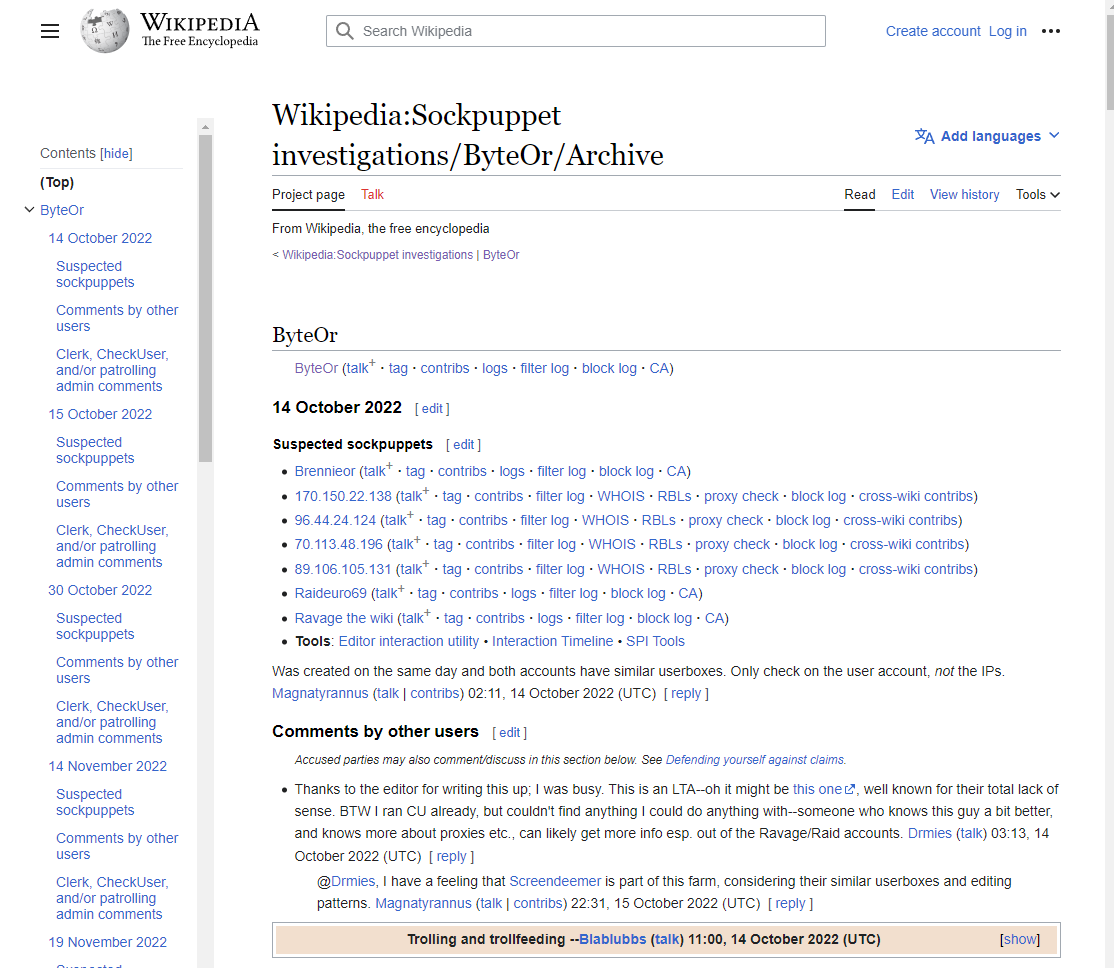Open block log for Raideuro69

pyautogui.click(x=638, y=593)
